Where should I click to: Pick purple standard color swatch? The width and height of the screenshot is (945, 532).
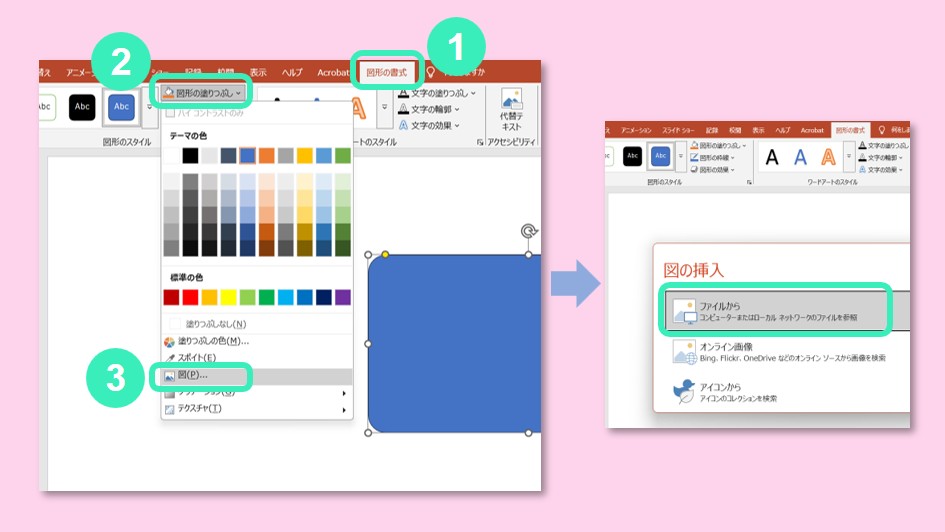343,297
